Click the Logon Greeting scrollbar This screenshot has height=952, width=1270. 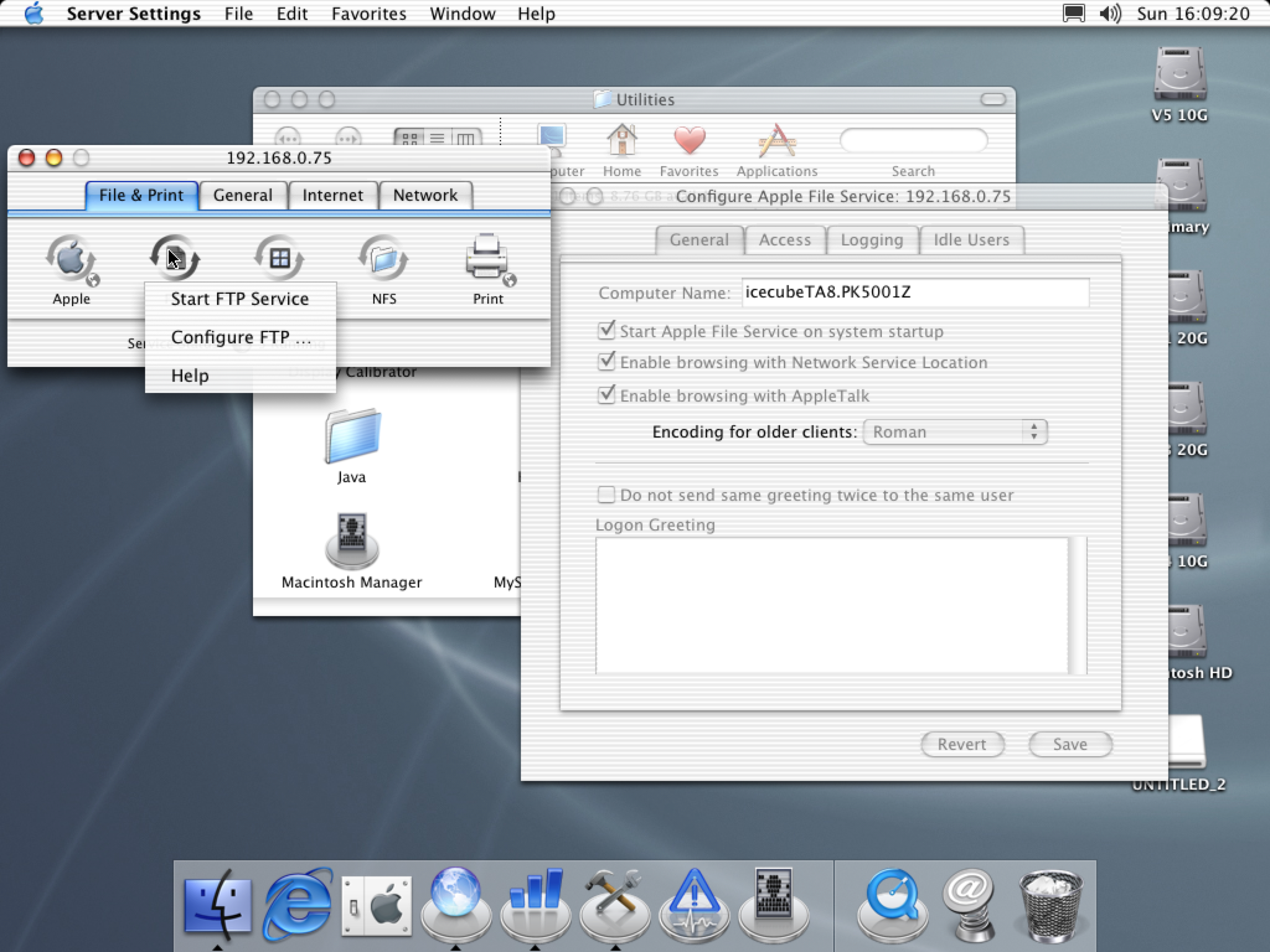pyautogui.click(x=1078, y=605)
